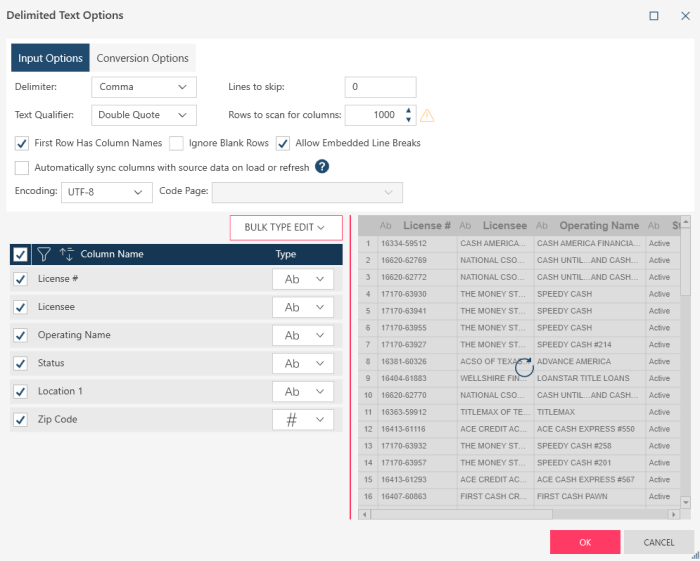The height and width of the screenshot is (561, 700).
Task: Disable First Row Has Column Names
Action: pyautogui.click(x=22, y=143)
